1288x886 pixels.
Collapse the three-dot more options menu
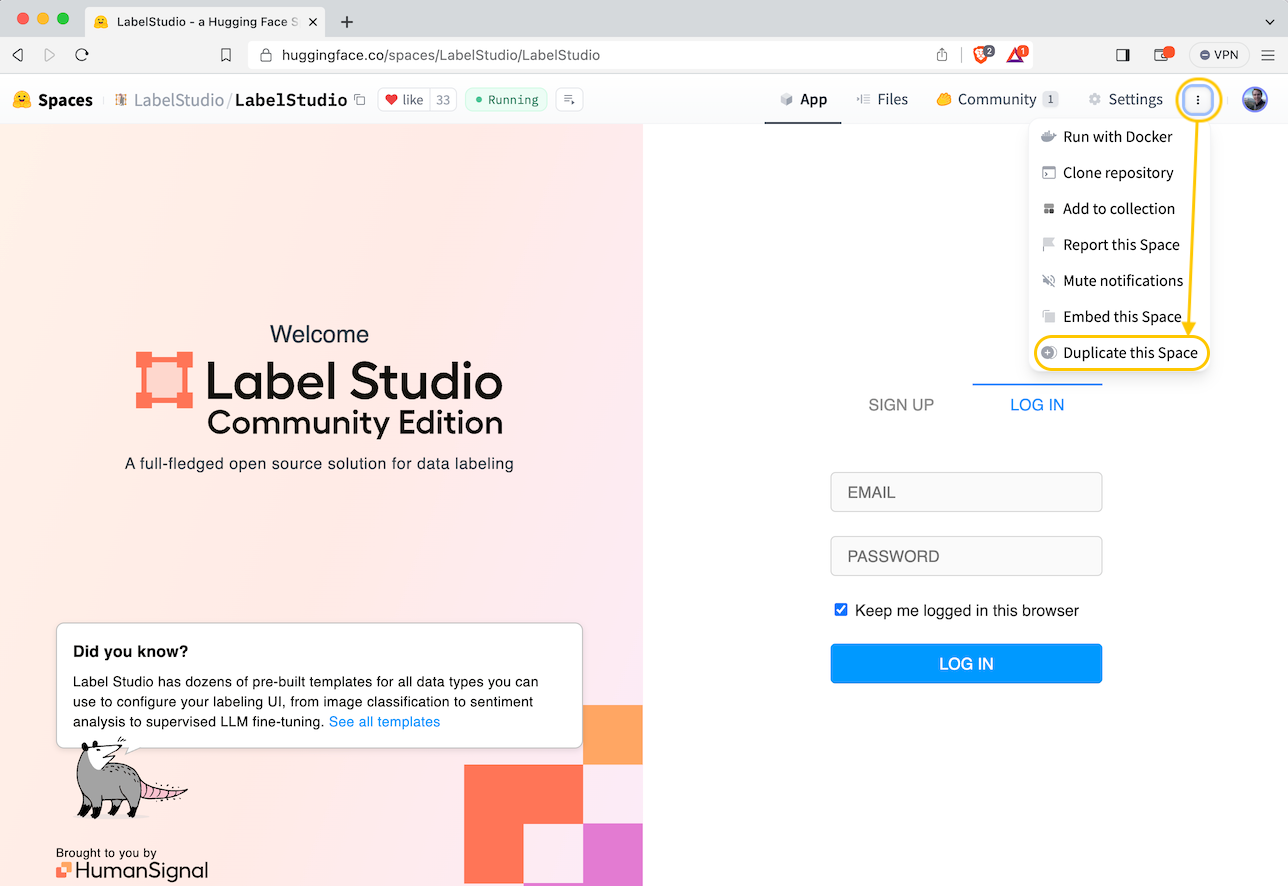point(1198,99)
